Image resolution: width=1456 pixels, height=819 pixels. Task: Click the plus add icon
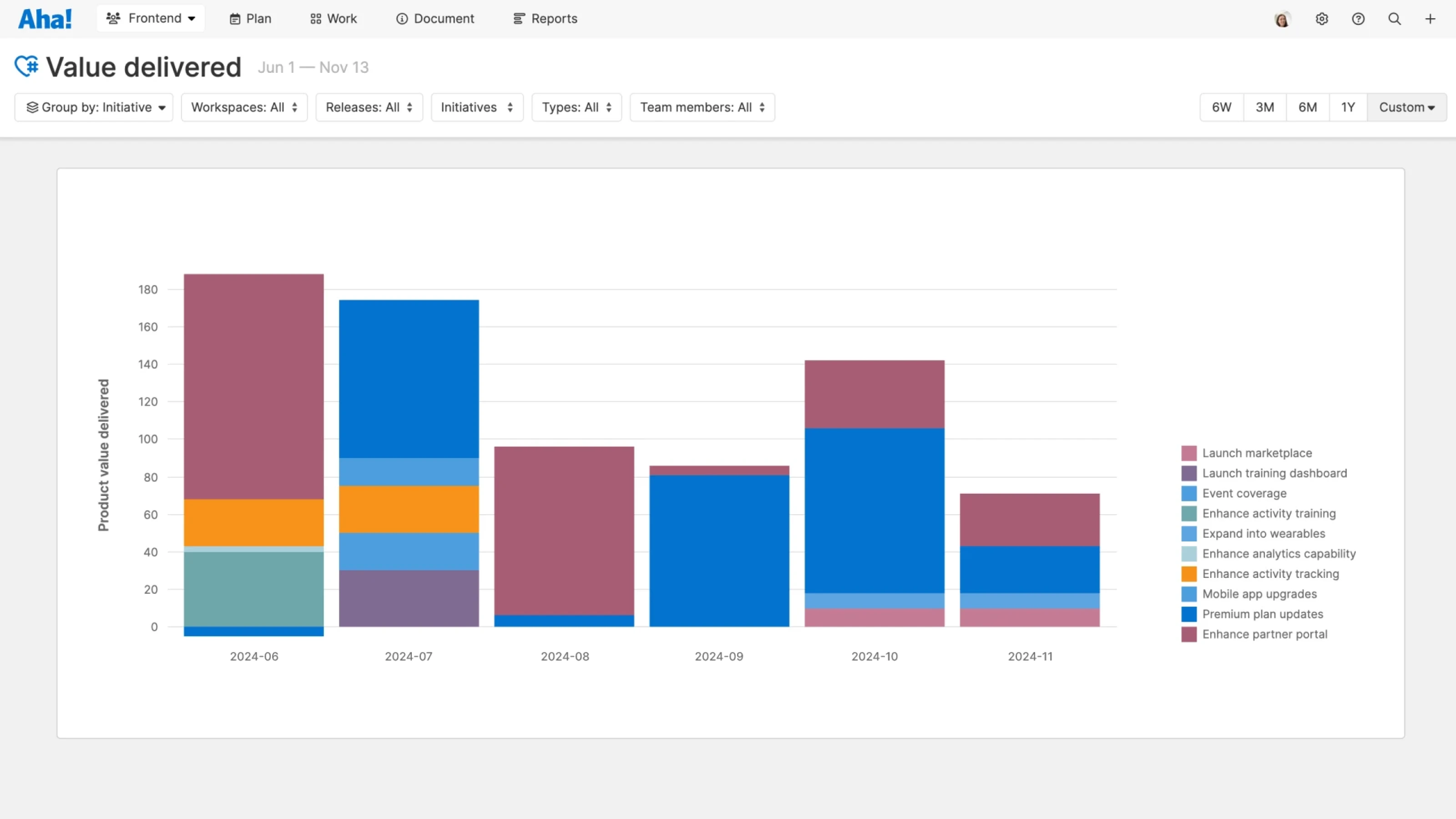pyautogui.click(x=1430, y=19)
